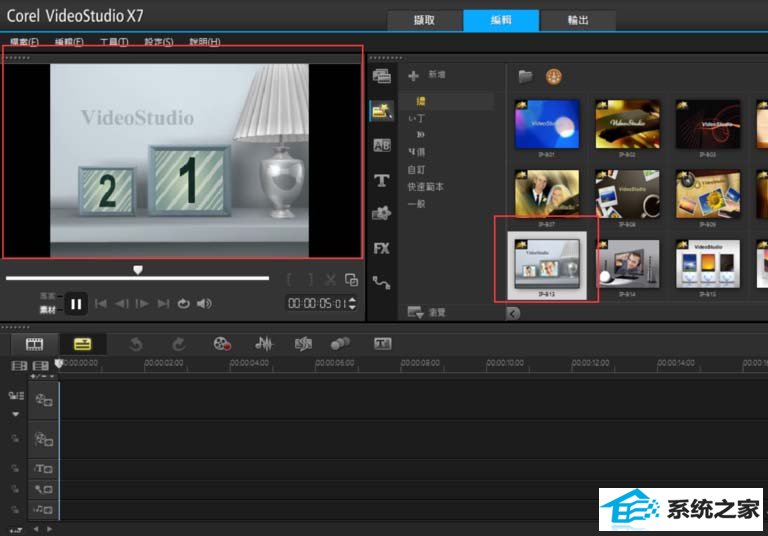
Task: Open the Auto Music icon
Action: 303,344
